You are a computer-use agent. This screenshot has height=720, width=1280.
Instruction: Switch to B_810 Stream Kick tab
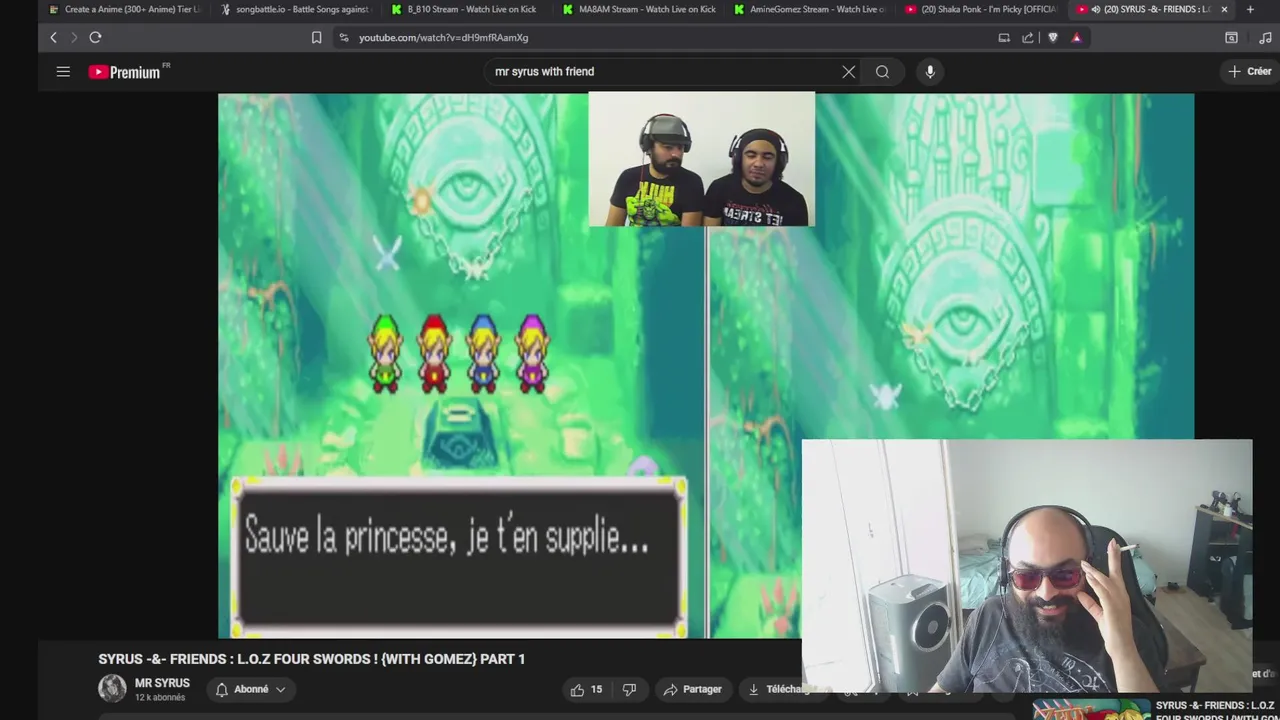pos(466,9)
